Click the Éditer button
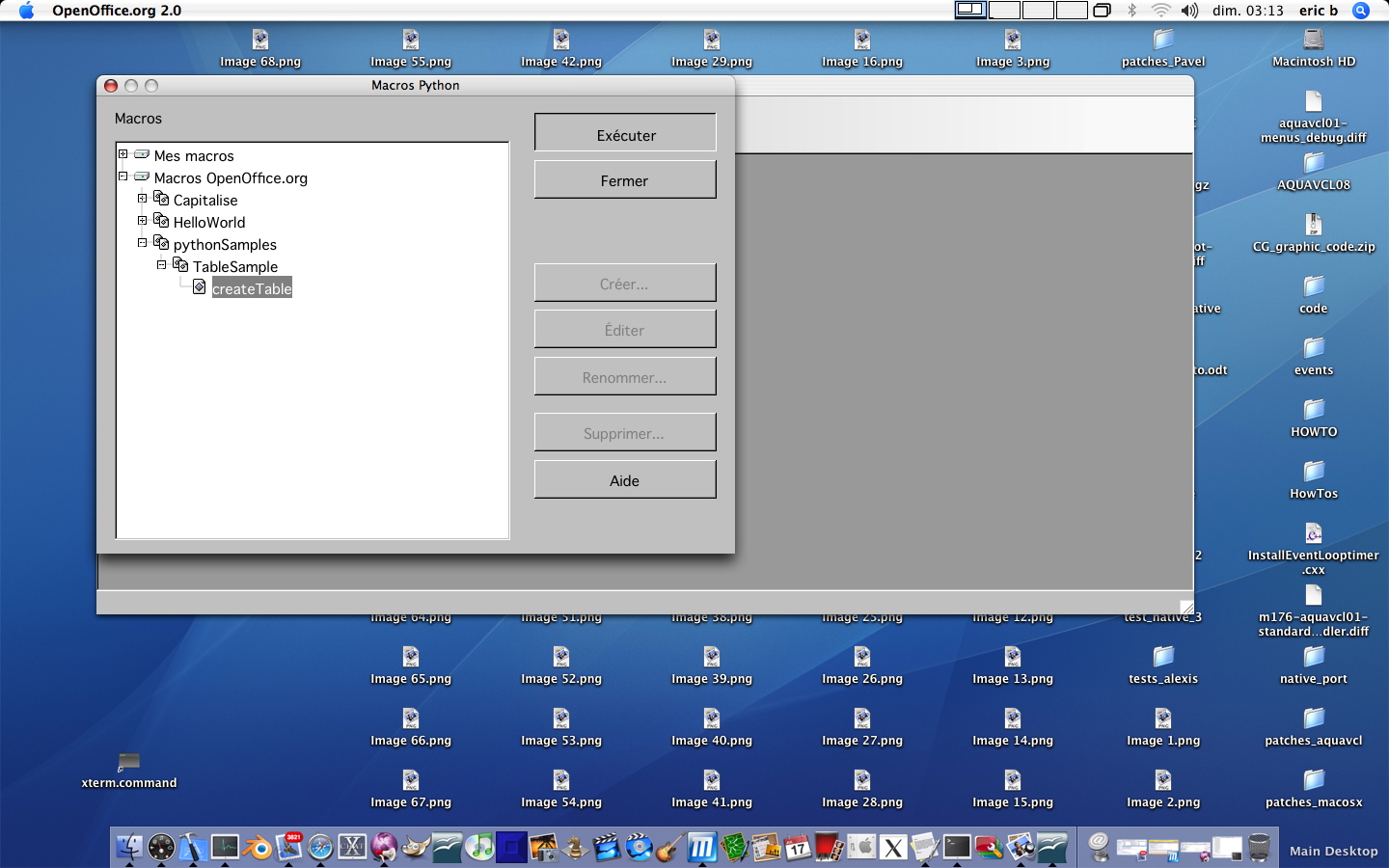Viewport: 1389px width, 868px height. (x=625, y=330)
